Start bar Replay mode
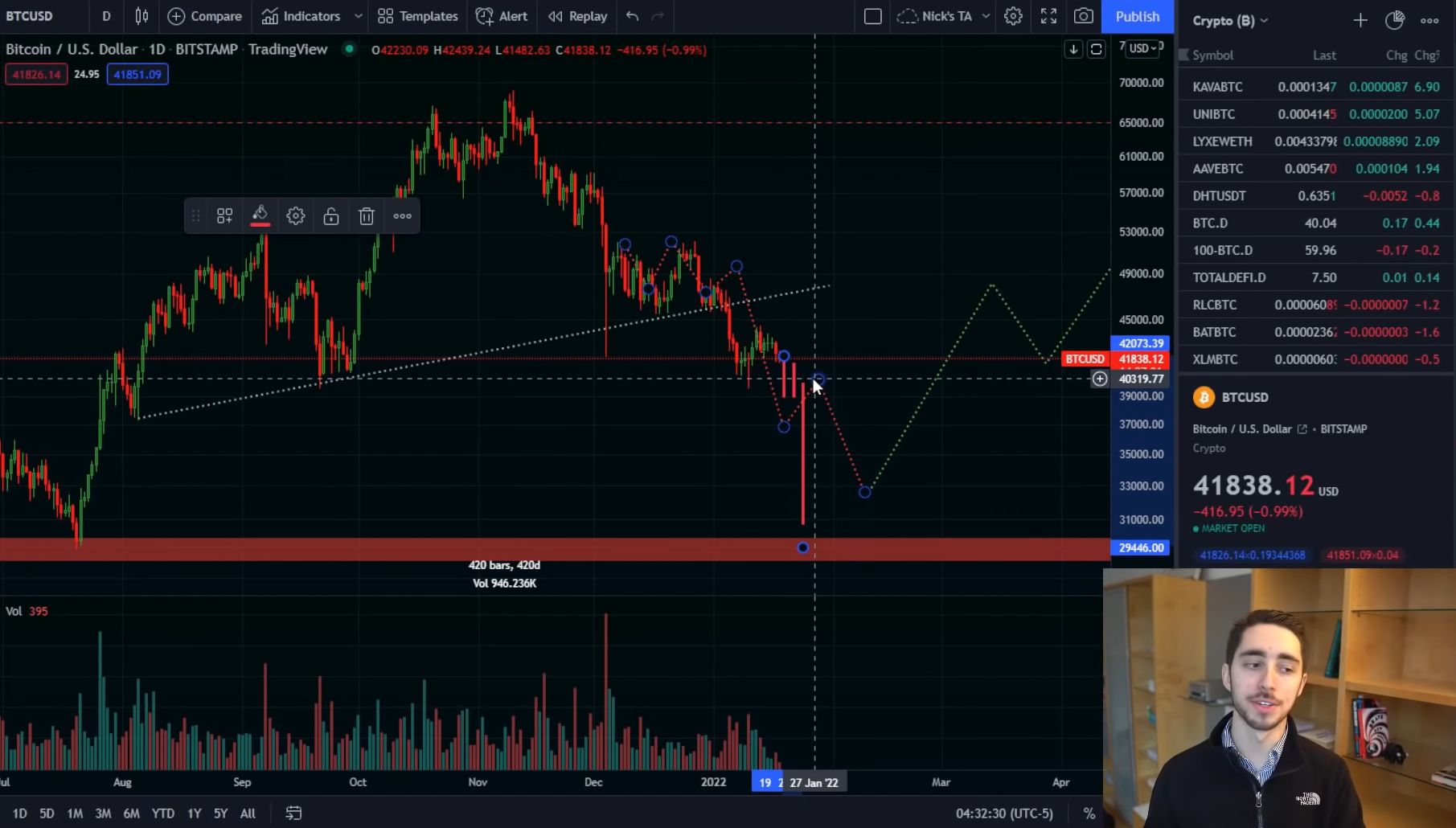This screenshot has height=828, width=1456. click(577, 16)
